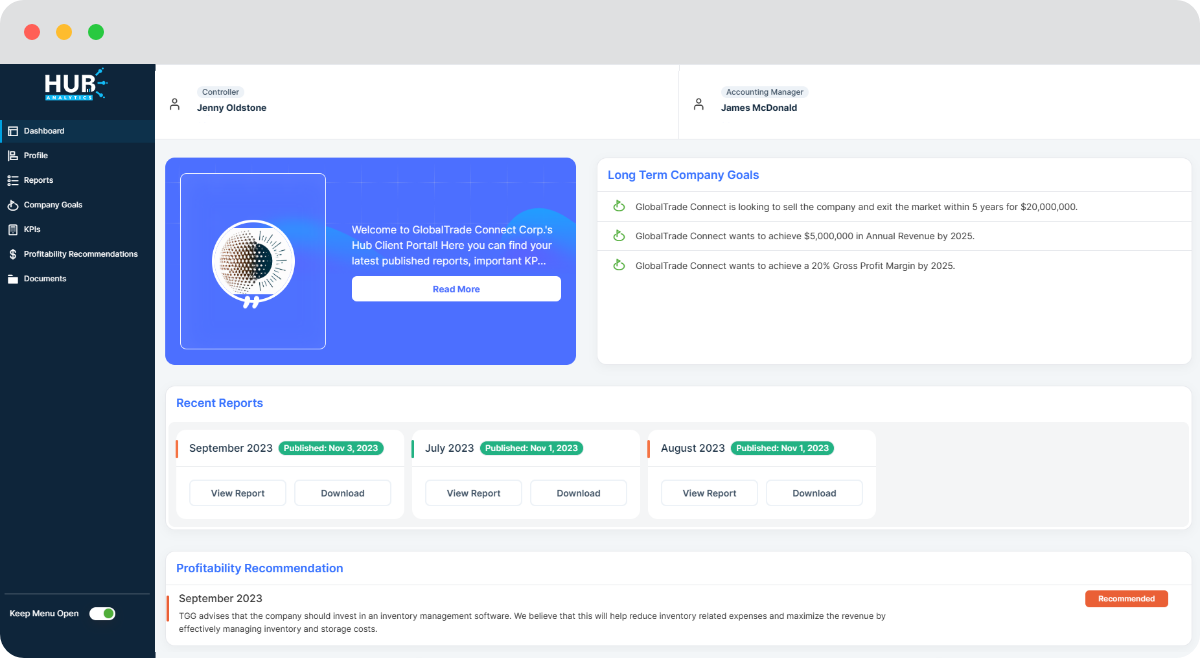This screenshot has height=658, width=1200.
Task: Click the $20,000,000 exit goal icon
Action: [619, 207]
